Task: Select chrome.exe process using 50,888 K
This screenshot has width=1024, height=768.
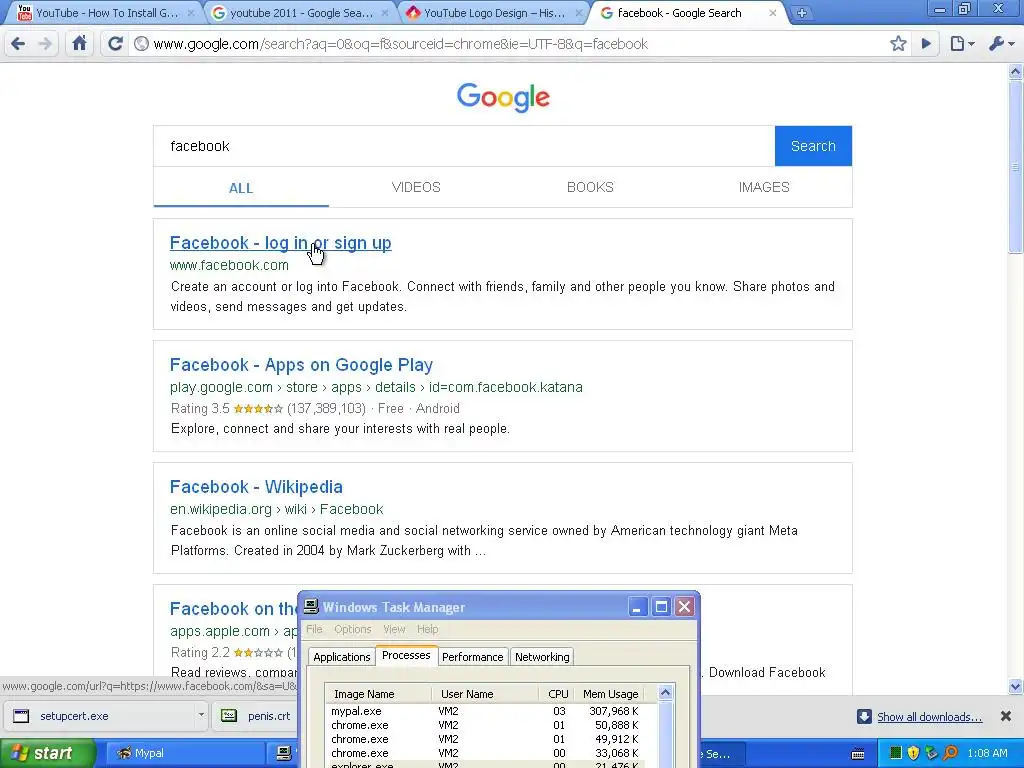Action: [485, 726]
